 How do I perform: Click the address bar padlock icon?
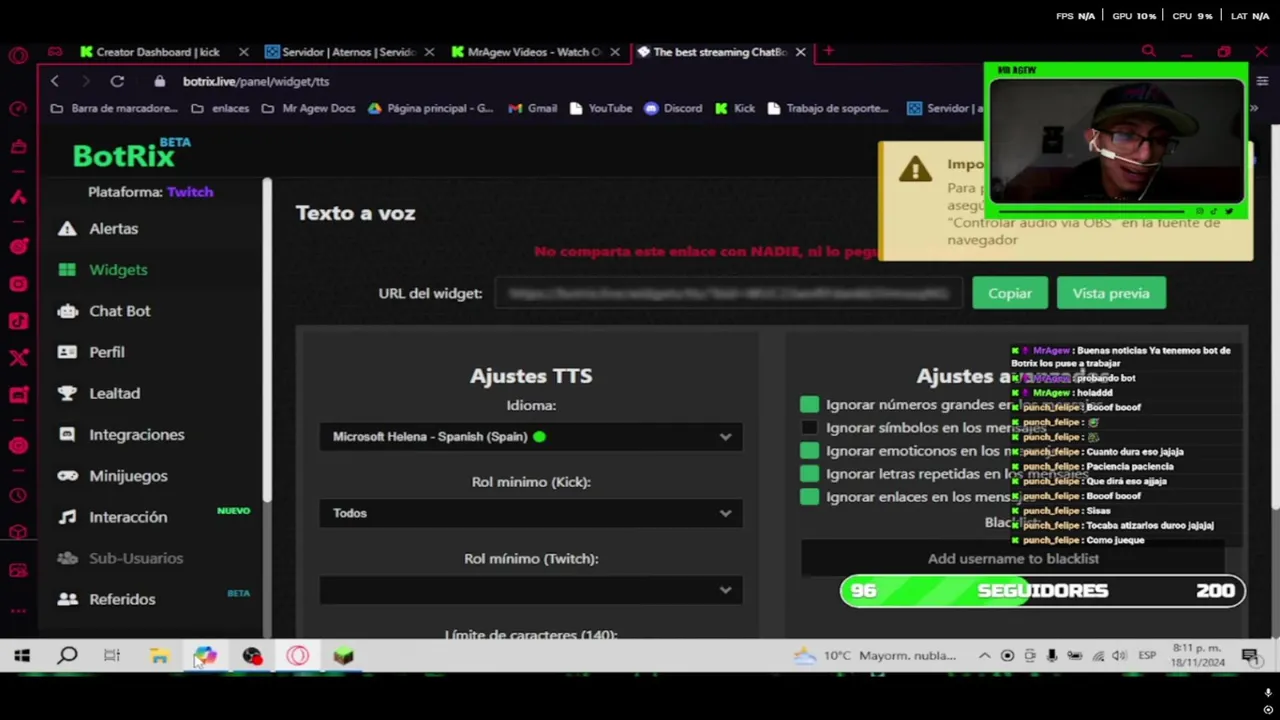coord(160,81)
